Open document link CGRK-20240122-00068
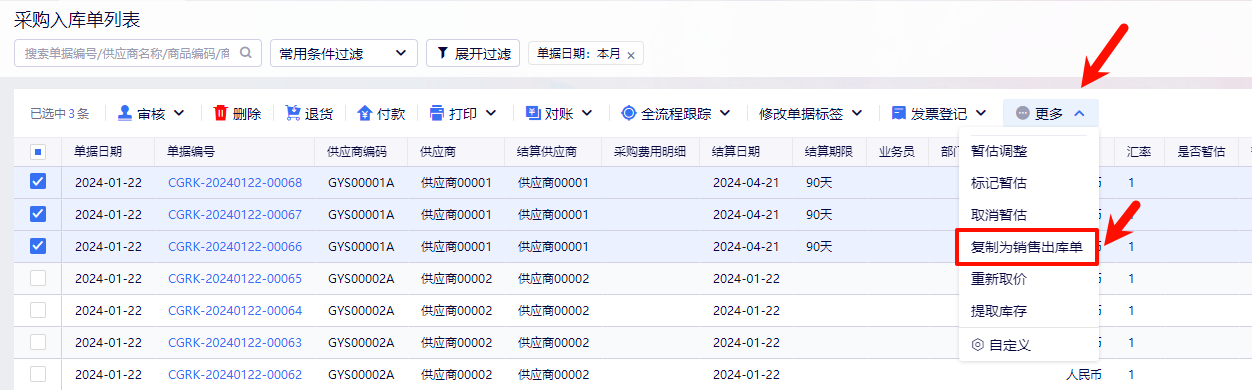 [x=235, y=183]
